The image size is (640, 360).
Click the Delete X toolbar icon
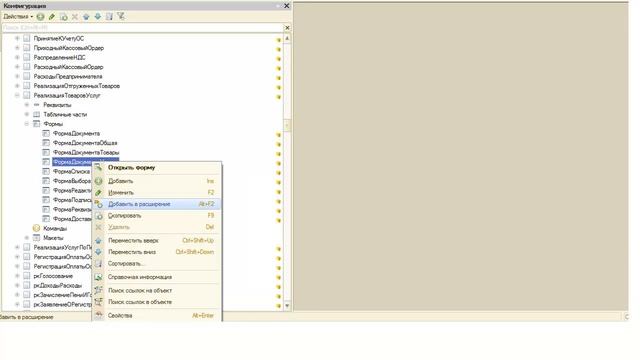(x=75, y=17)
